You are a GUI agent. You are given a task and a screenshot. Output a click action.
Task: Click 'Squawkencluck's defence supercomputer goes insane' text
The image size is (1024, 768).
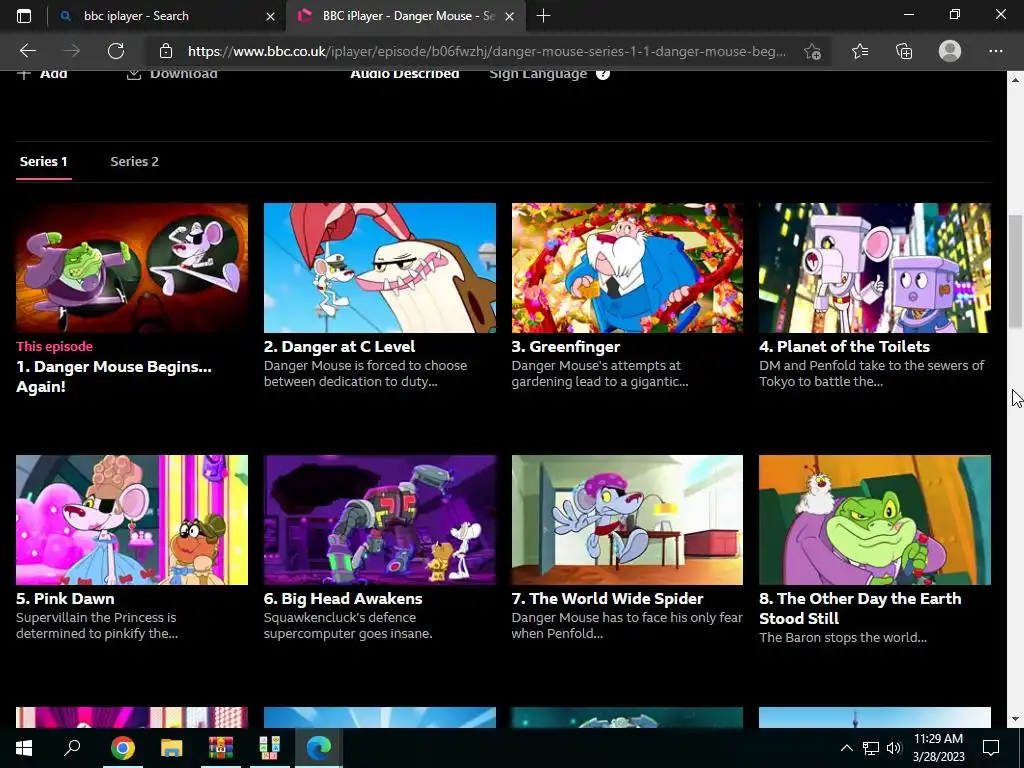pos(348,626)
